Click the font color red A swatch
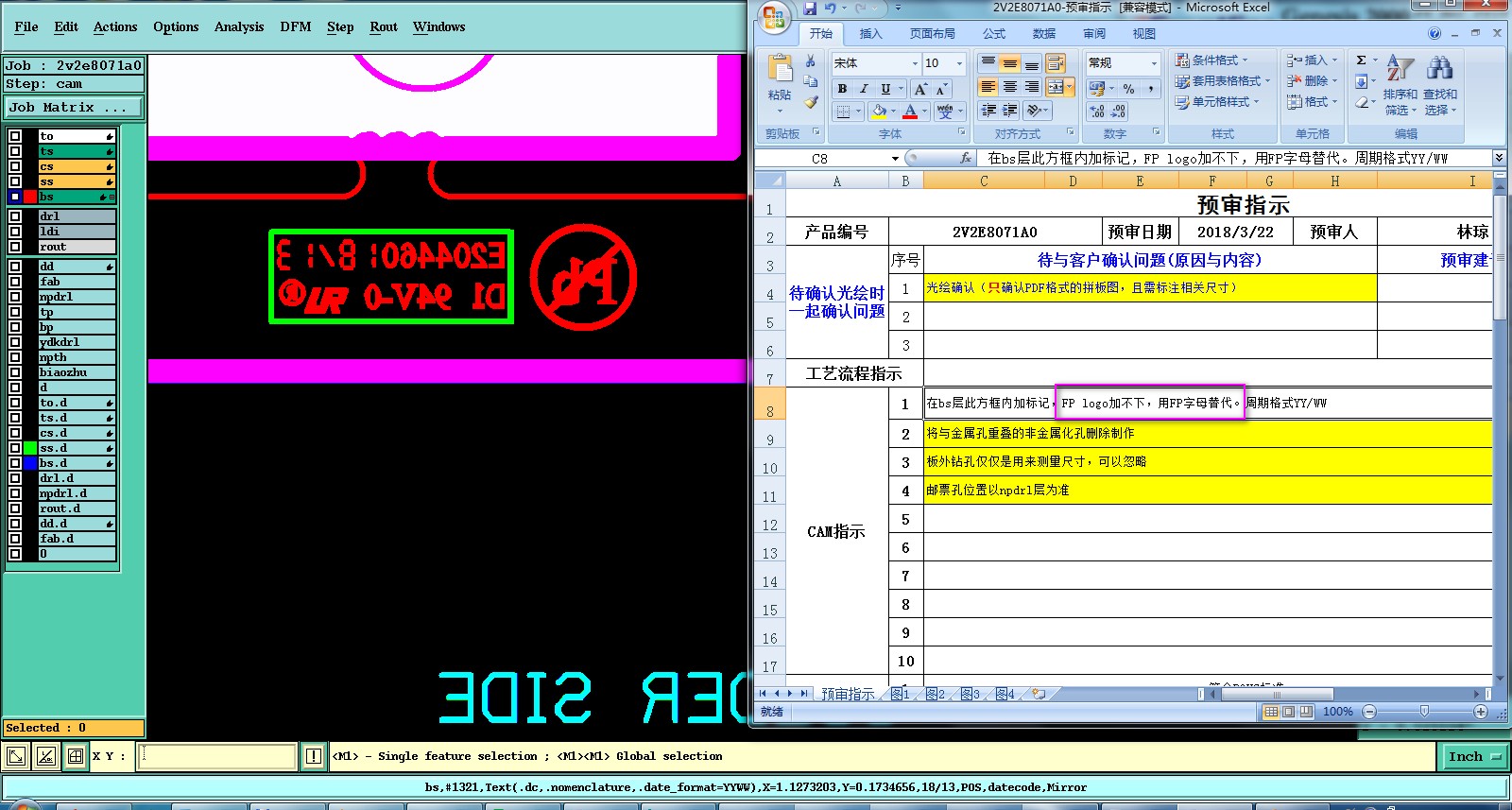Image resolution: width=1512 pixels, height=810 pixels. [x=910, y=112]
